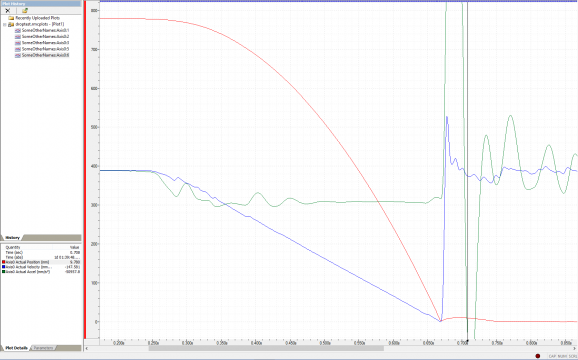Click the horizontal scrollbar thumb below plot
This screenshot has width=578, height=360.
click(x=266, y=348)
